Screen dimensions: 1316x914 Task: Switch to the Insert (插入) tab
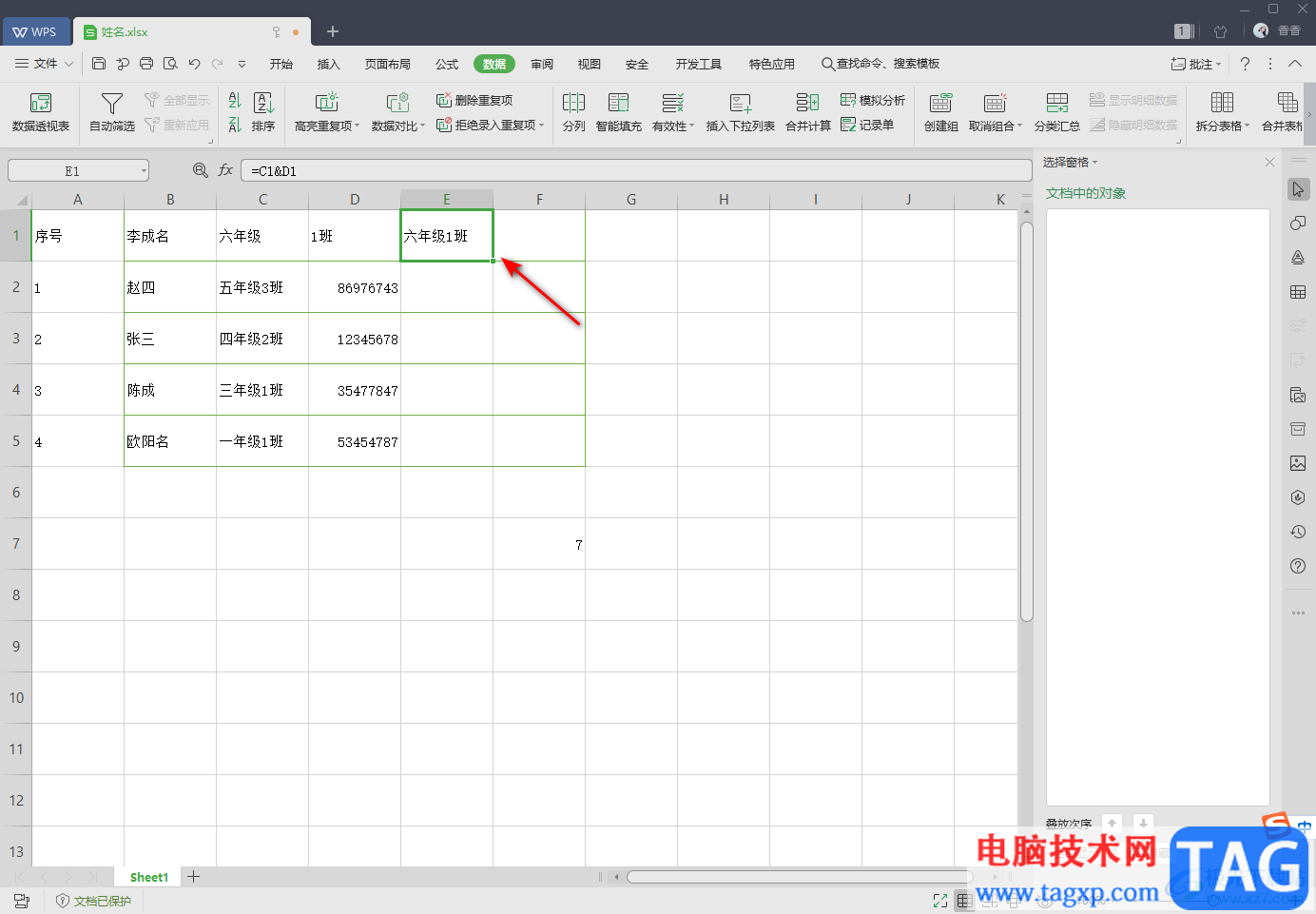[329, 64]
